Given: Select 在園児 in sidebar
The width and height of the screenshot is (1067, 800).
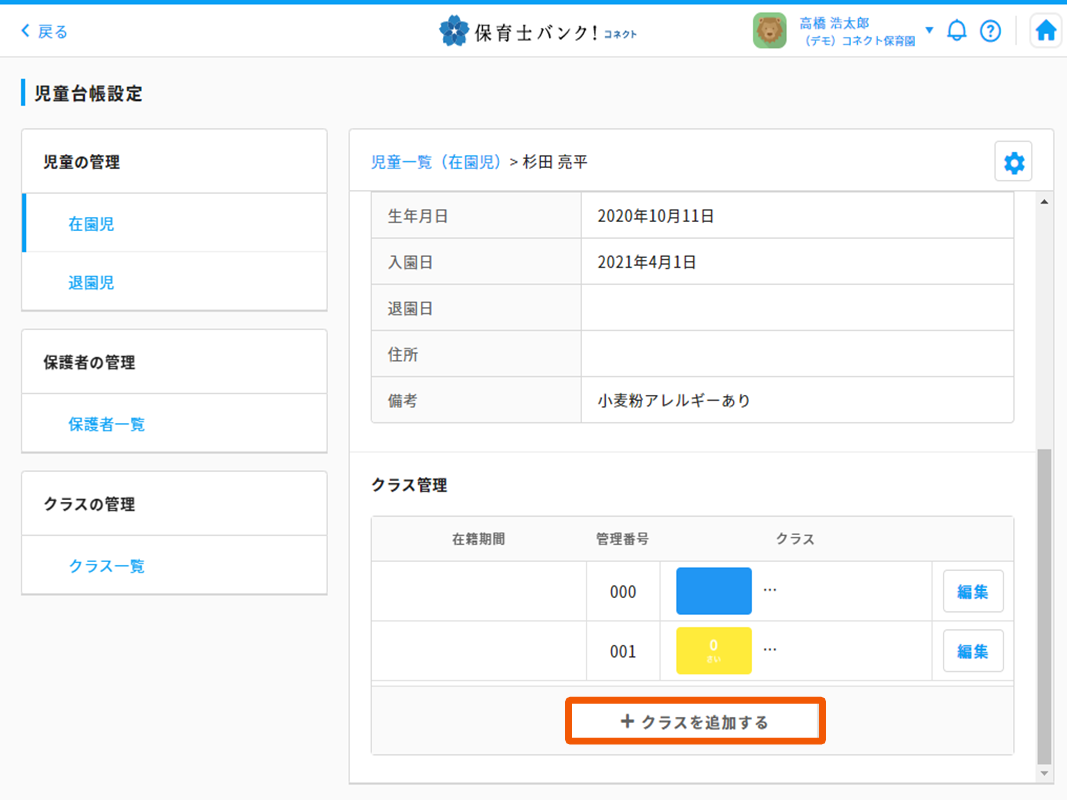Looking at the screenshot, I should (91, 224).
